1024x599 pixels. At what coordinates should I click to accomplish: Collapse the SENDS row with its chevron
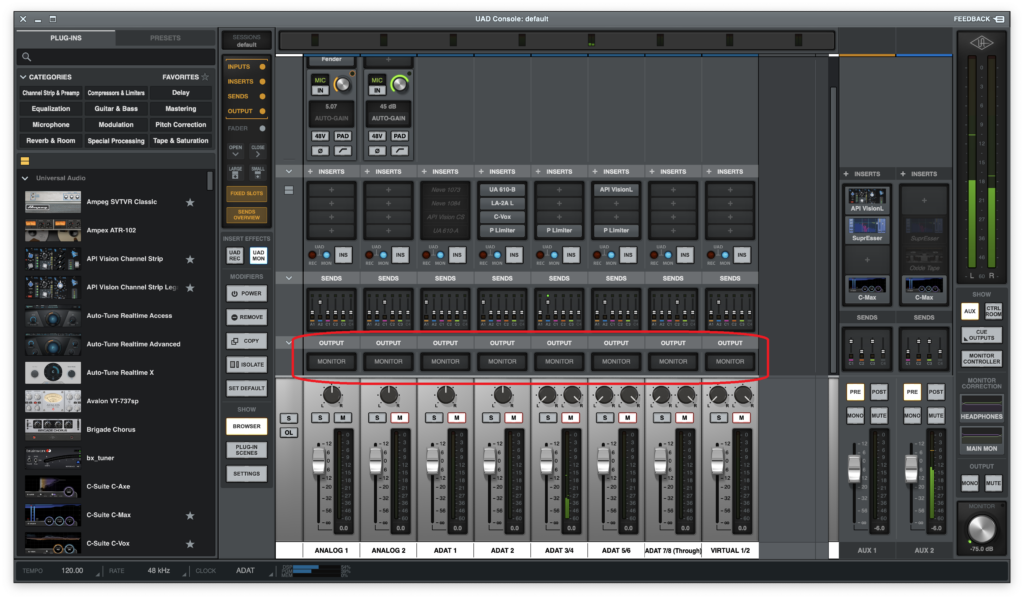(289, 278)
